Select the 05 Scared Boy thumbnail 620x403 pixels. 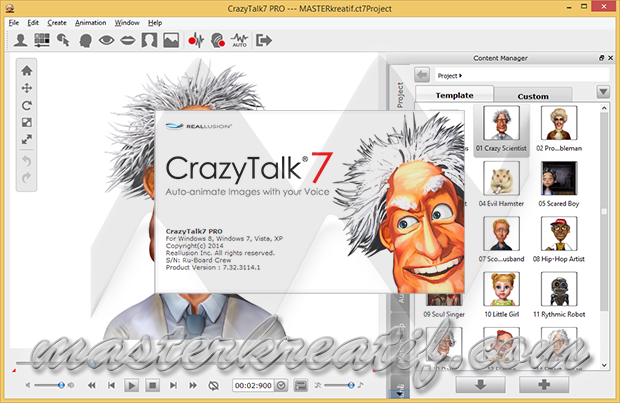[560, 180]
